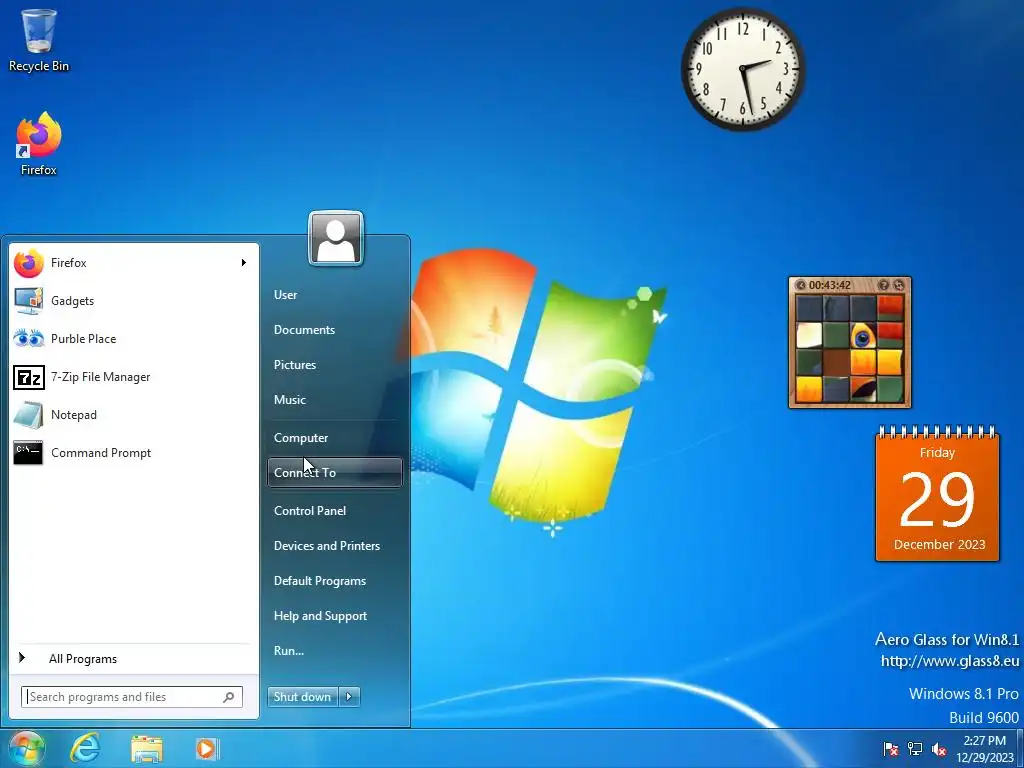
Task: Click the puzzle tile with the black beak tip
Action: point(863,389)
